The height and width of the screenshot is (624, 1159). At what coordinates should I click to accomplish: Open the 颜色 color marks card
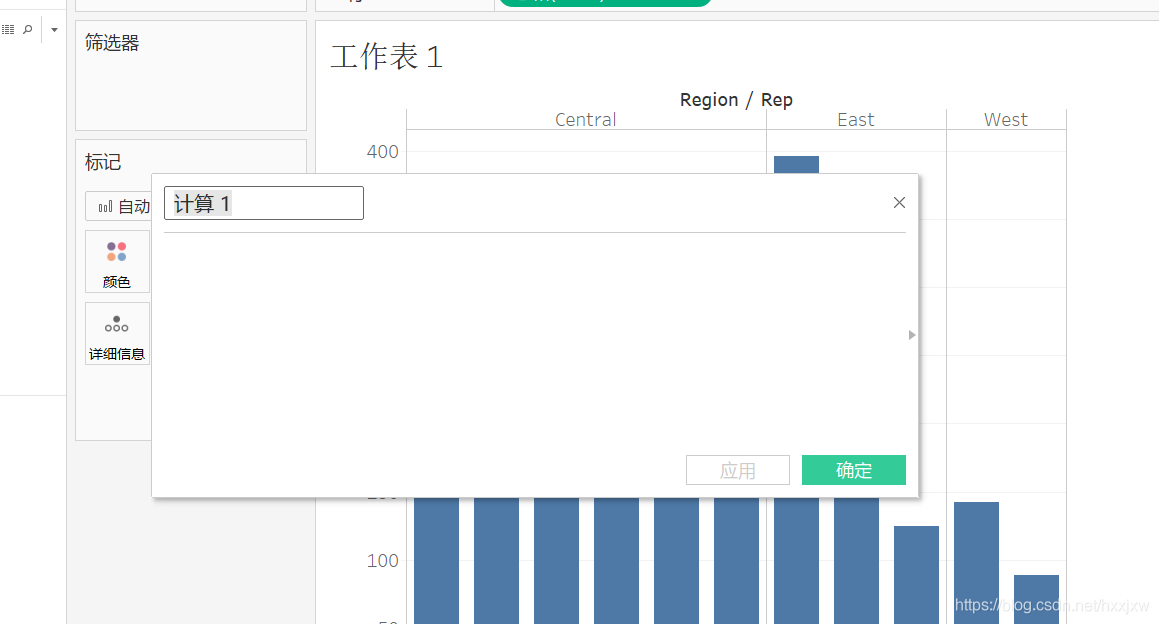[117, 262]
